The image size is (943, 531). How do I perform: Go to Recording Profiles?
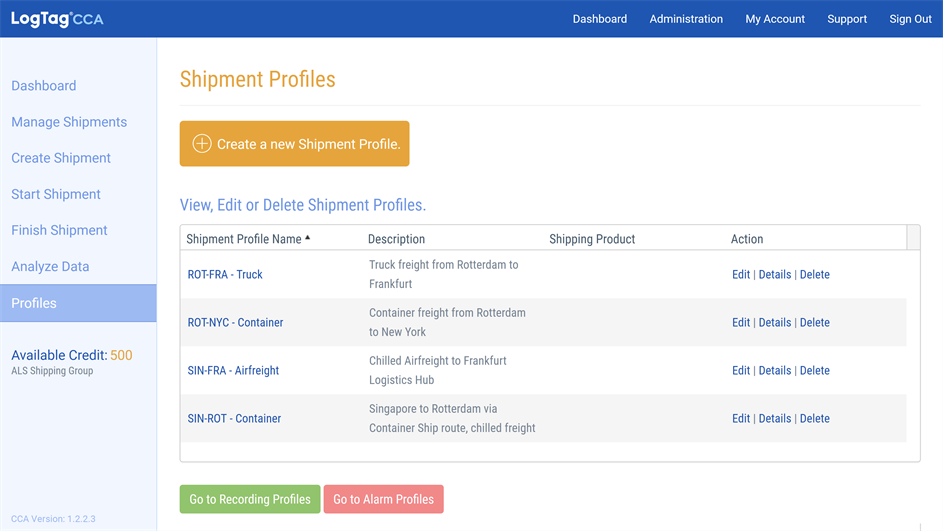tap(250, 499)
